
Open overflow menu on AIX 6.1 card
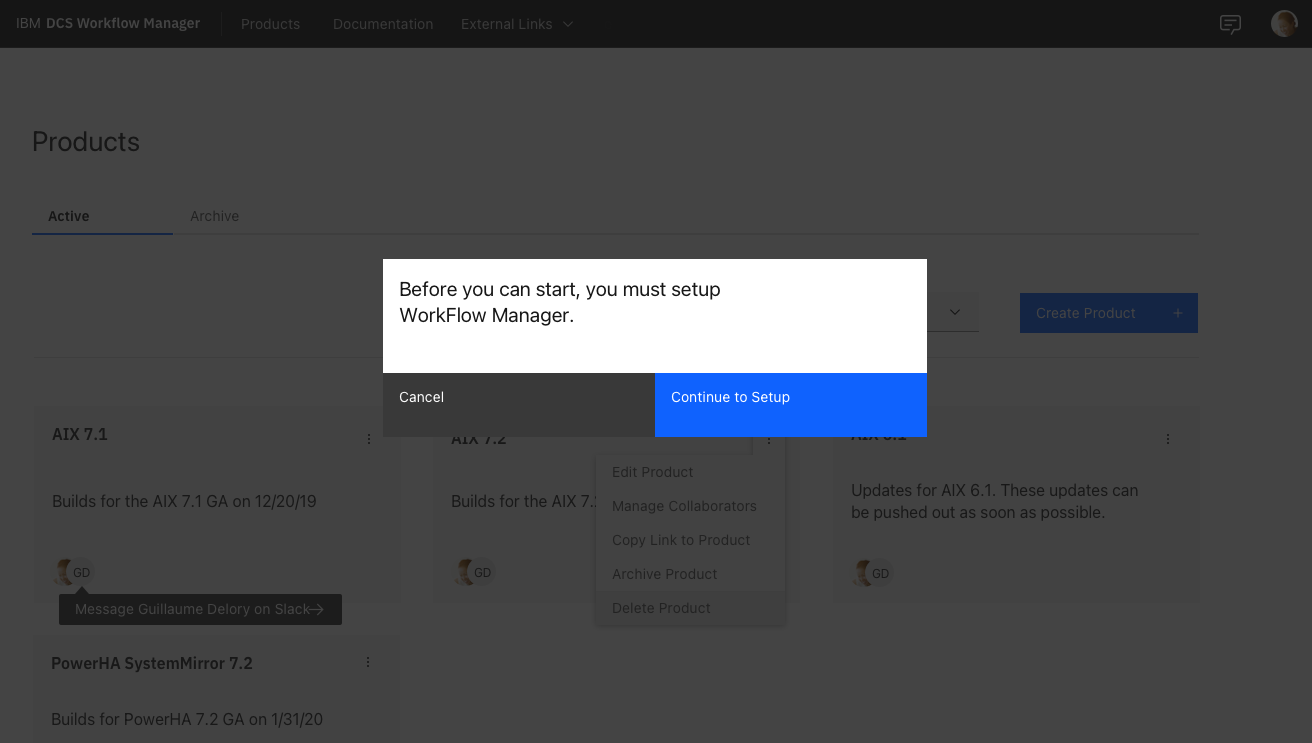point(1168,439)
